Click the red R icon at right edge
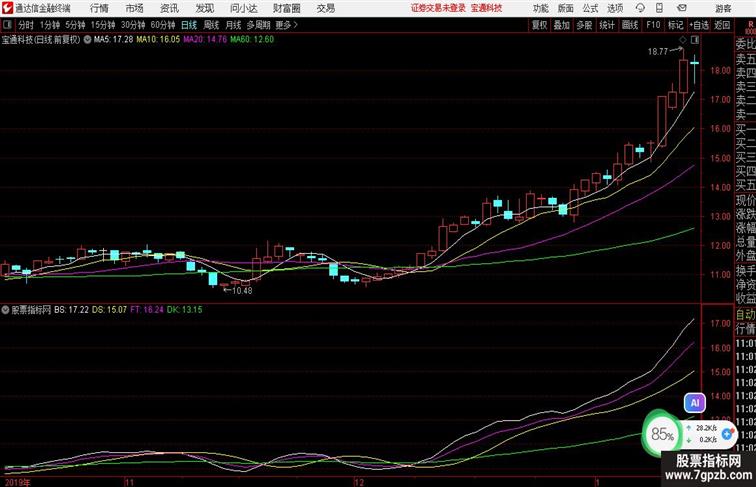 click(x=750, y=25)
